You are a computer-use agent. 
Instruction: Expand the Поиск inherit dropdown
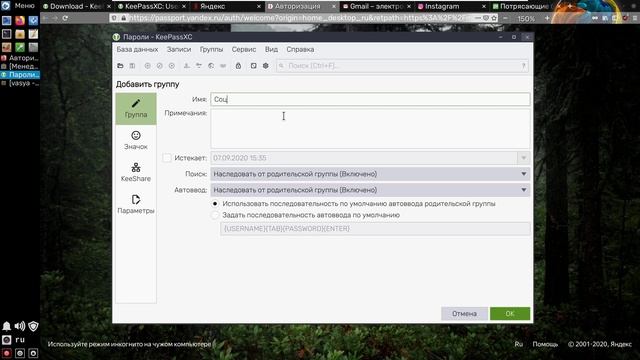click(370, 174)
